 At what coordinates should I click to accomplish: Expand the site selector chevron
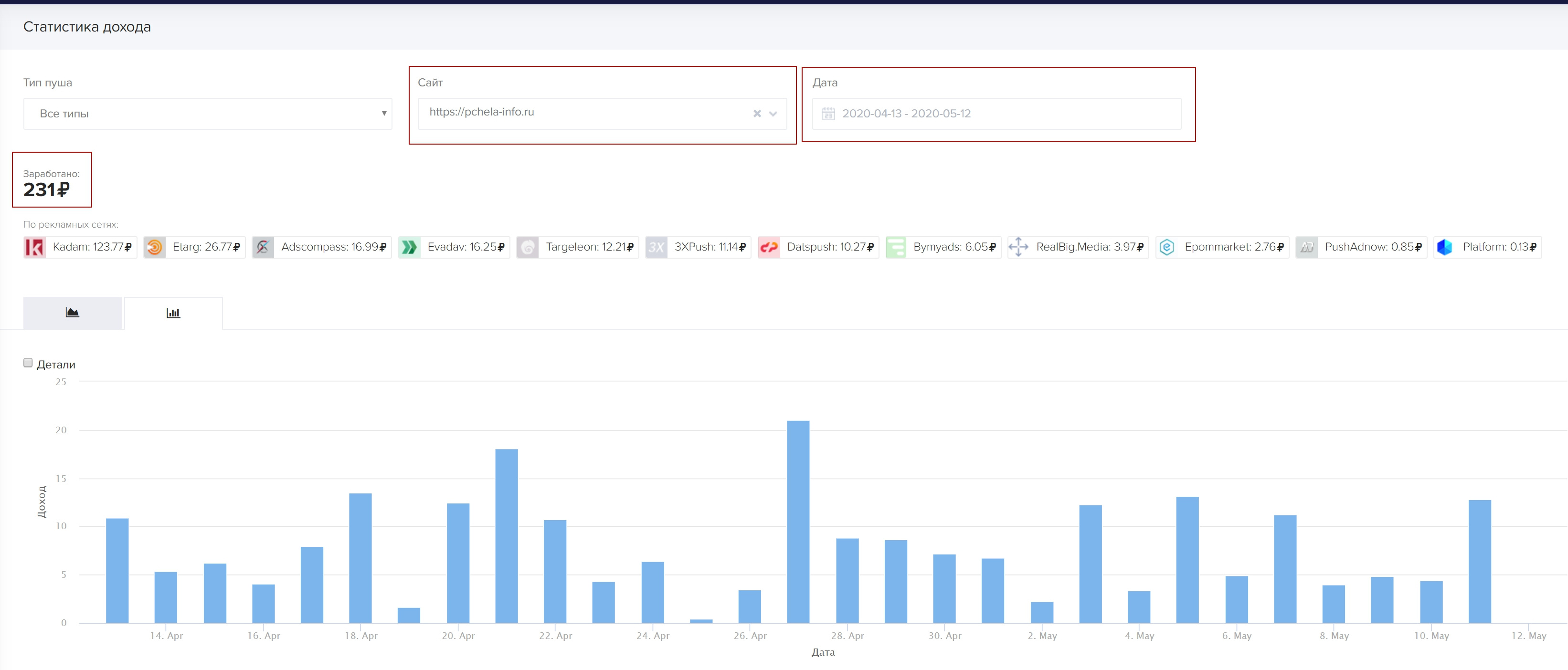[x=773, y=114]
